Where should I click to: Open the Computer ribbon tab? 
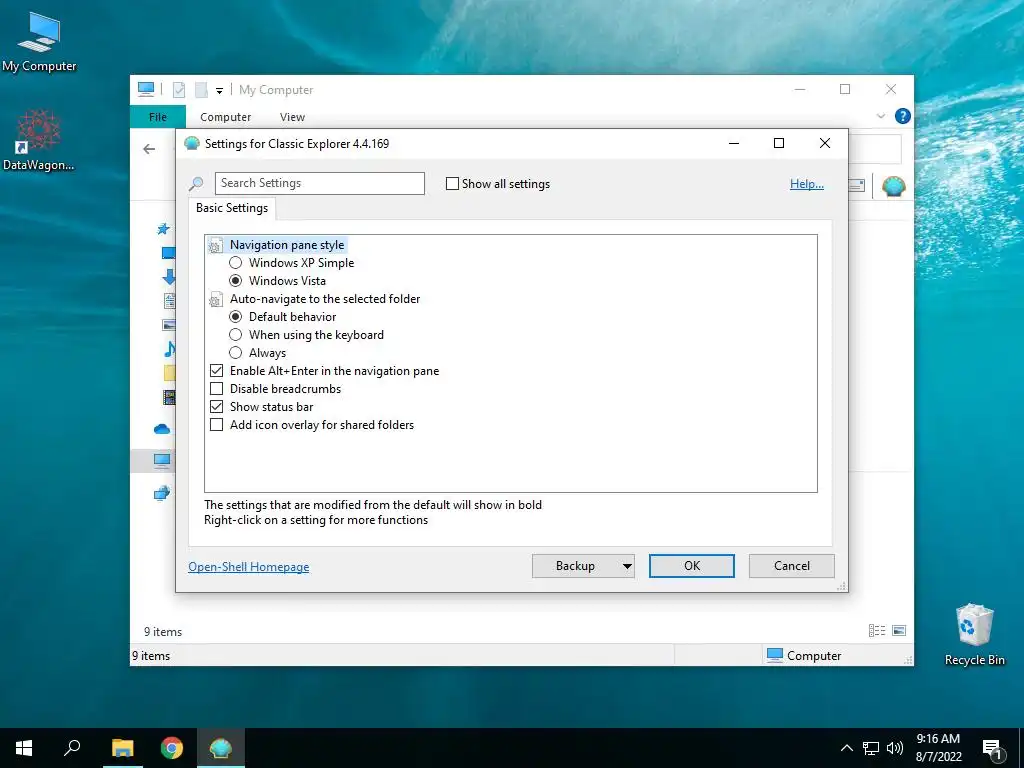[x=225, y=117]
